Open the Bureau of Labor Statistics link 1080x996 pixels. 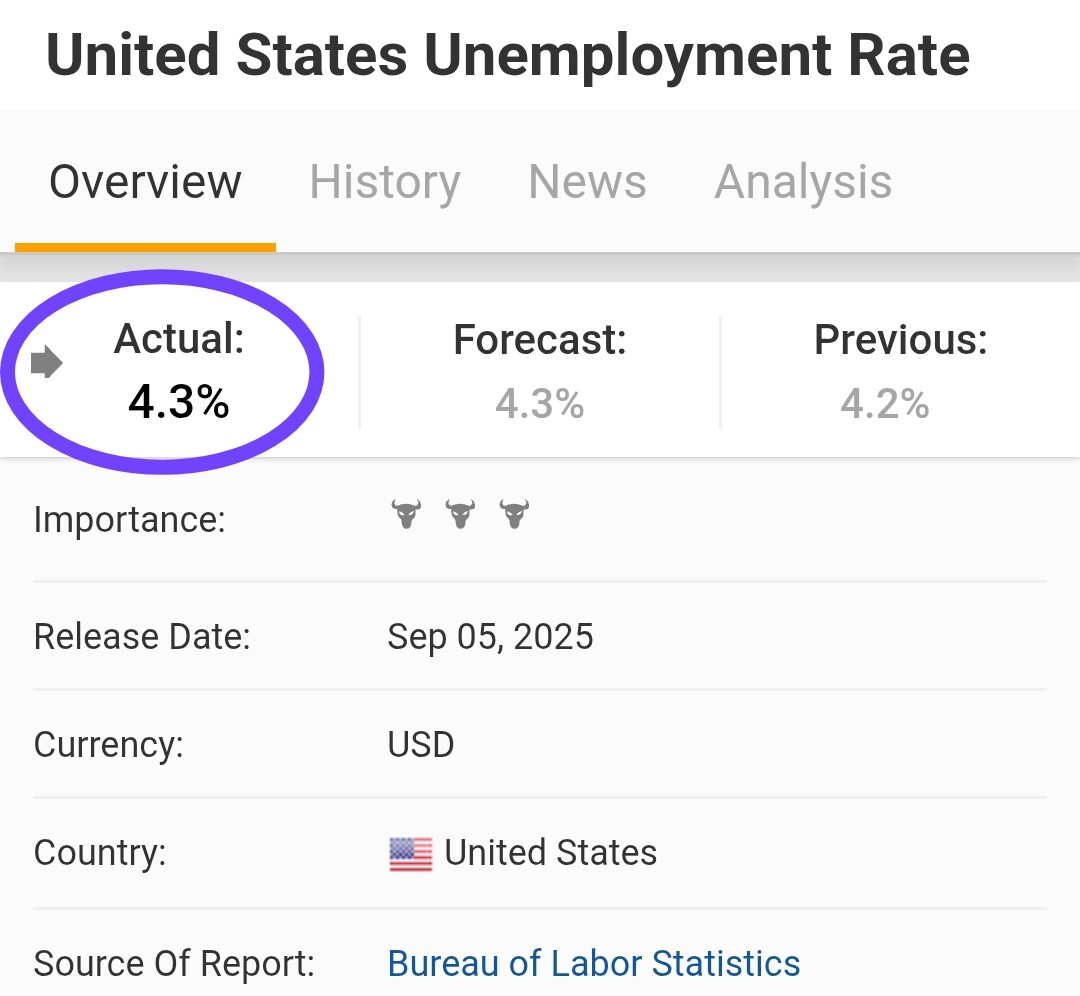594,963
